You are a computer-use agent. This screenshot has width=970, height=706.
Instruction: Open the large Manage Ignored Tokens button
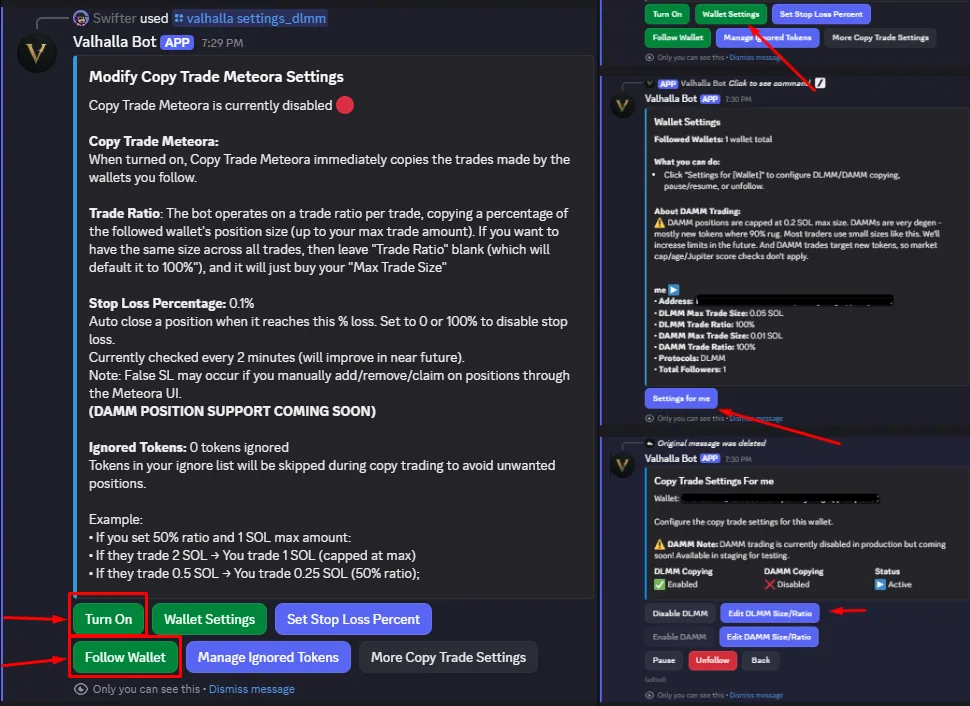coord(268,657)
